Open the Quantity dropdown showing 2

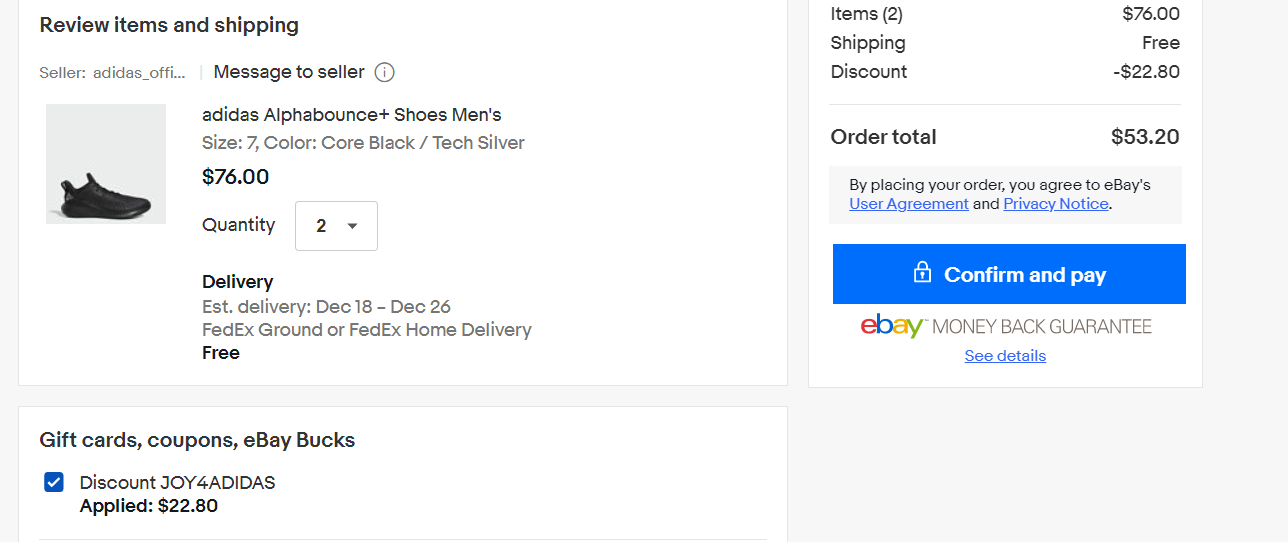click(336, 226)
